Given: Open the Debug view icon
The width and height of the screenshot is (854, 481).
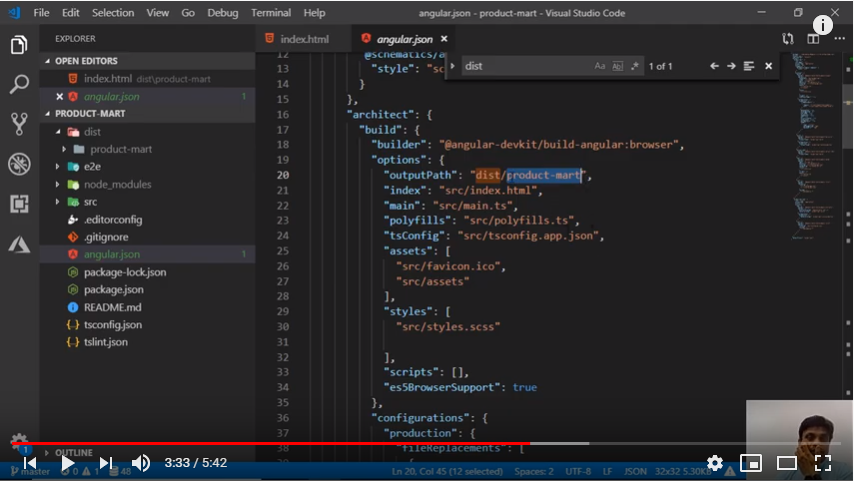Looking at the screenshot, I should coord(18,163).
